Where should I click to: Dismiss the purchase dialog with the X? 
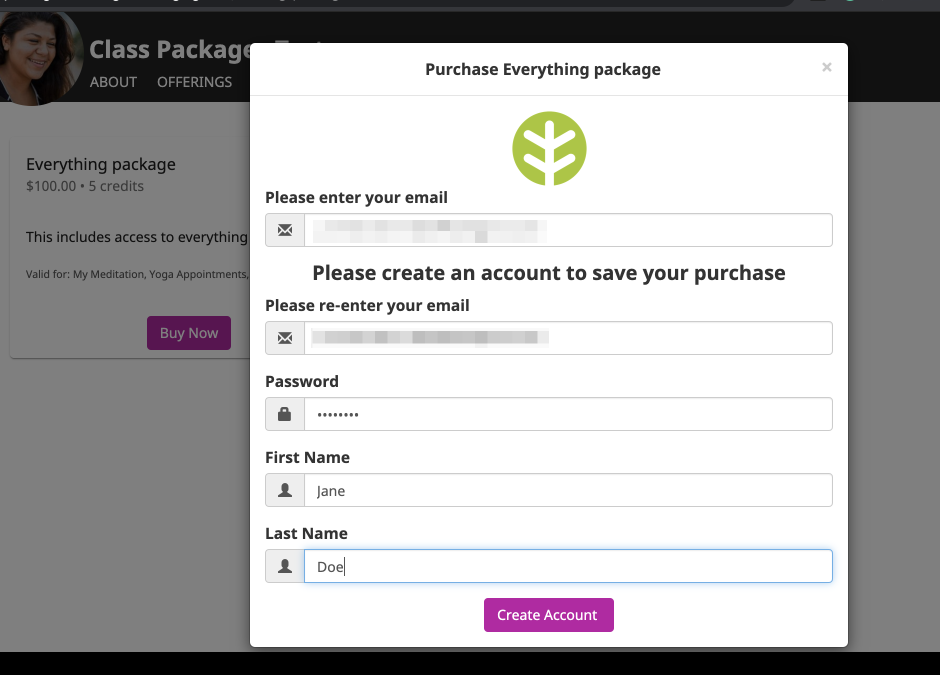827,67
